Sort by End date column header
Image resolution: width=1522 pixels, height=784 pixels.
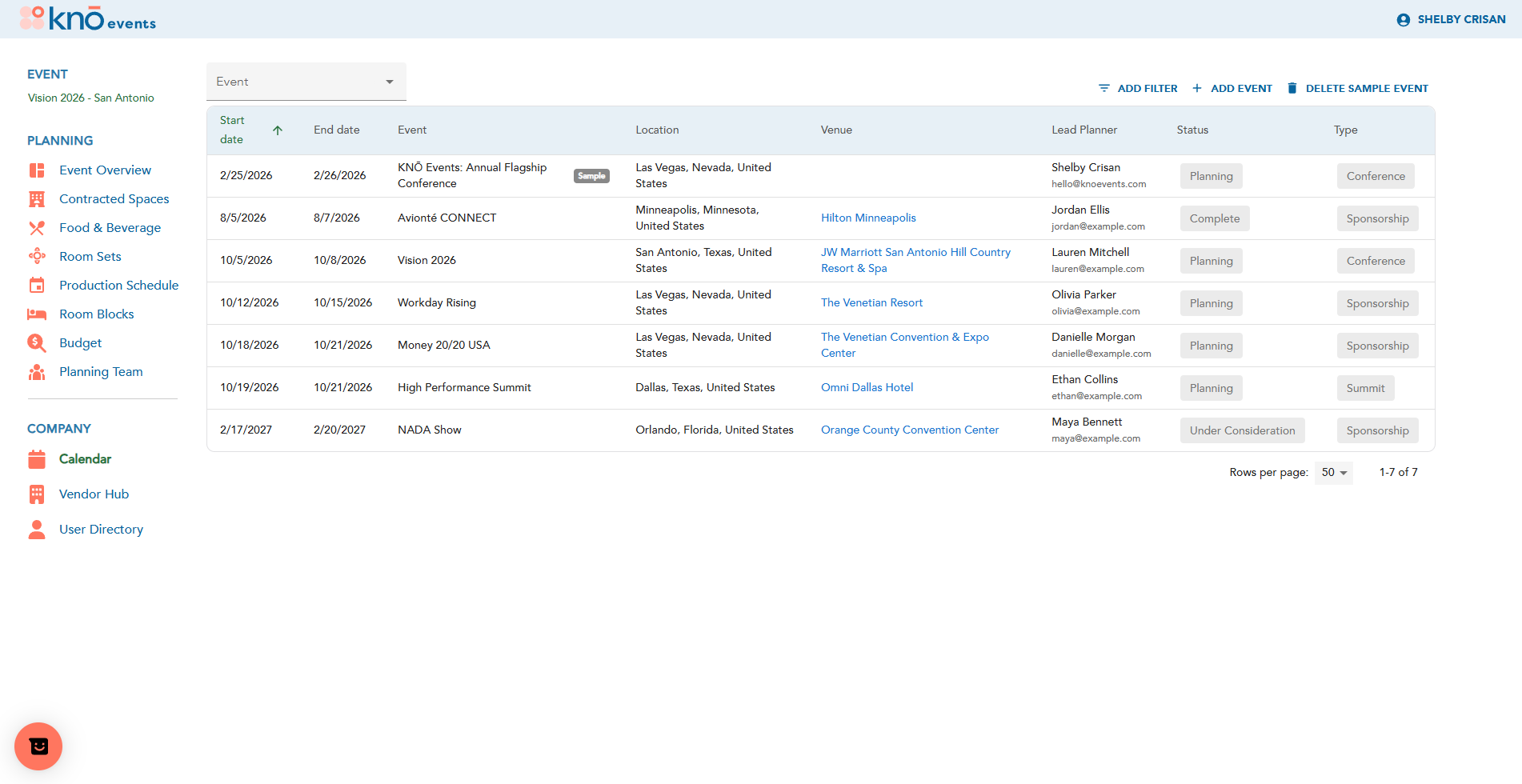tap(336, 130)
